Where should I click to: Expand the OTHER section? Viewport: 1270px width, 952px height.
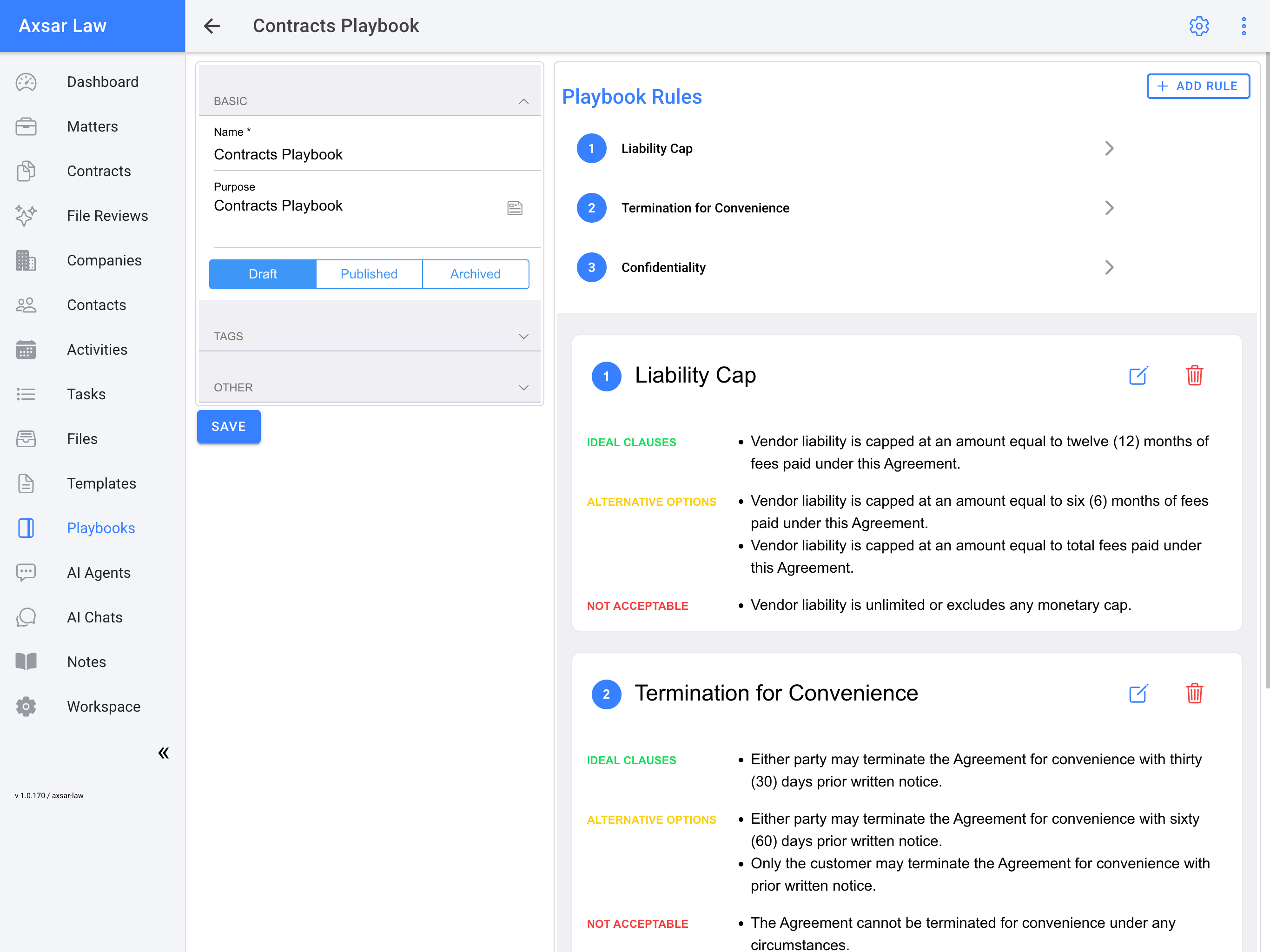coord(523,388)
